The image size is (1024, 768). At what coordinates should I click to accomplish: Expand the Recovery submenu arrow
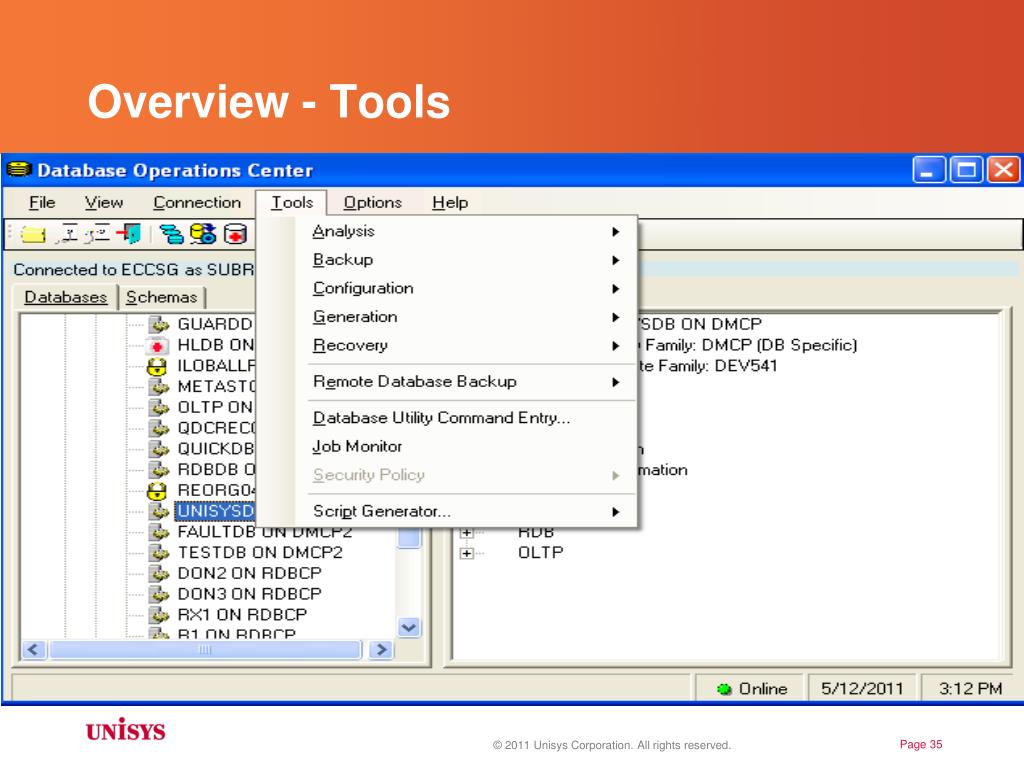pyautogui.click(x=615, y=345)
